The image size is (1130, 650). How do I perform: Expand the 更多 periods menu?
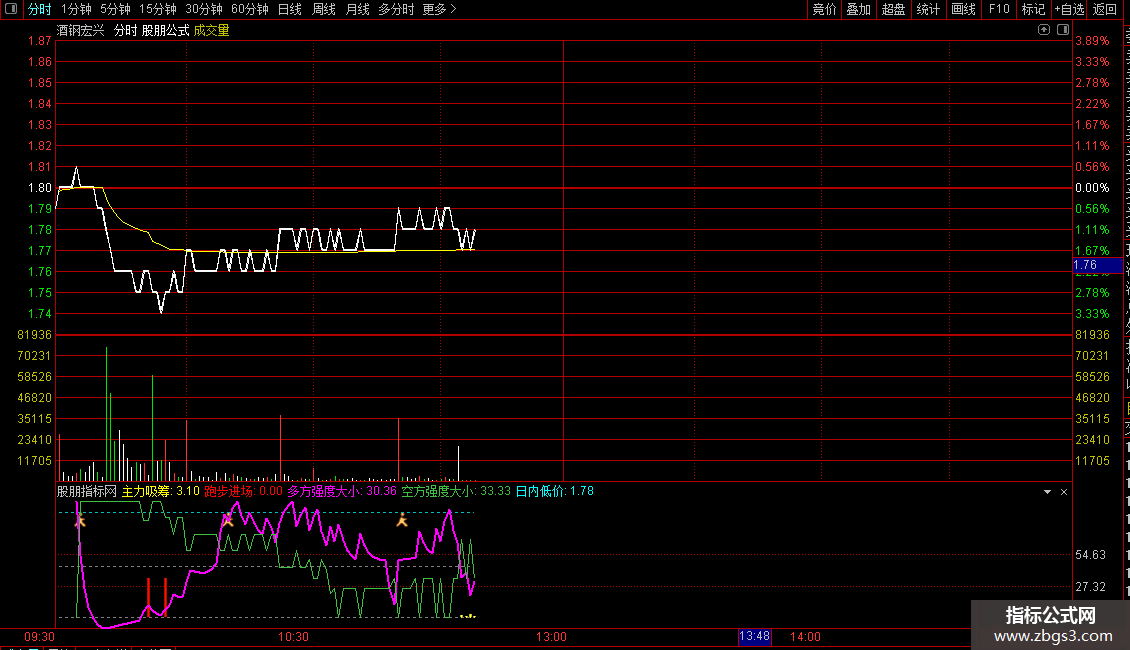[x=440, y=9]
